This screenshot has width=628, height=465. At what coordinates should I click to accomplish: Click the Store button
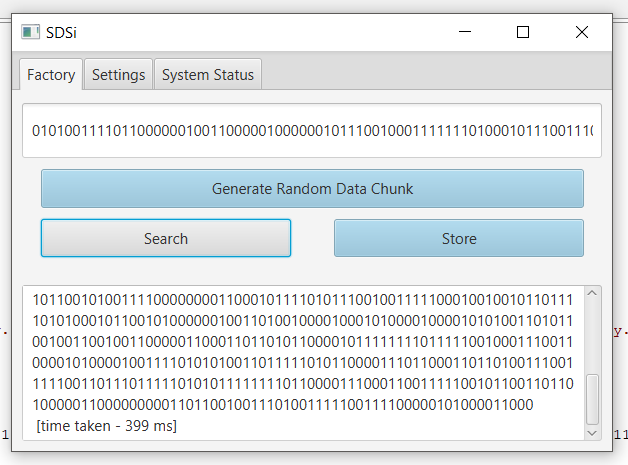pos(459,238)
